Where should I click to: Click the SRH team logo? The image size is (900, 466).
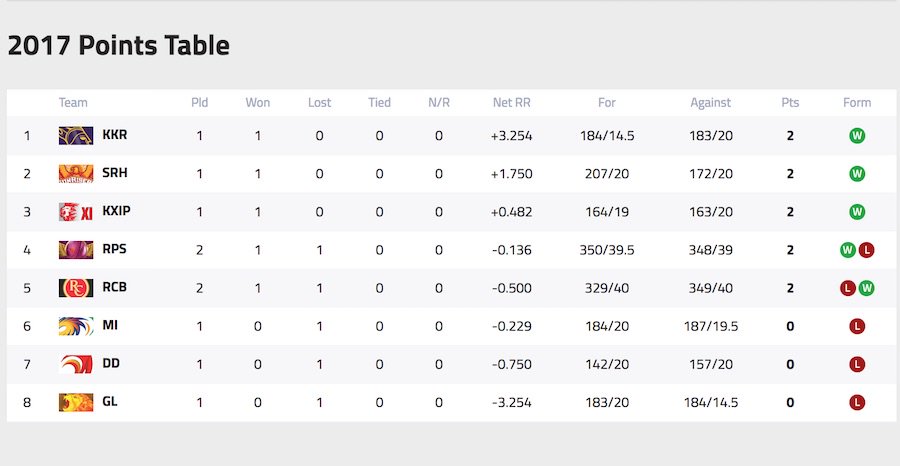coord(75,173)
